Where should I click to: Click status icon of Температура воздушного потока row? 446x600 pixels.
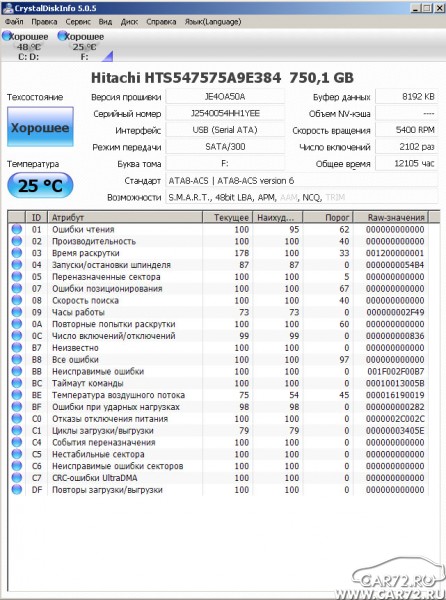[16, 395]
